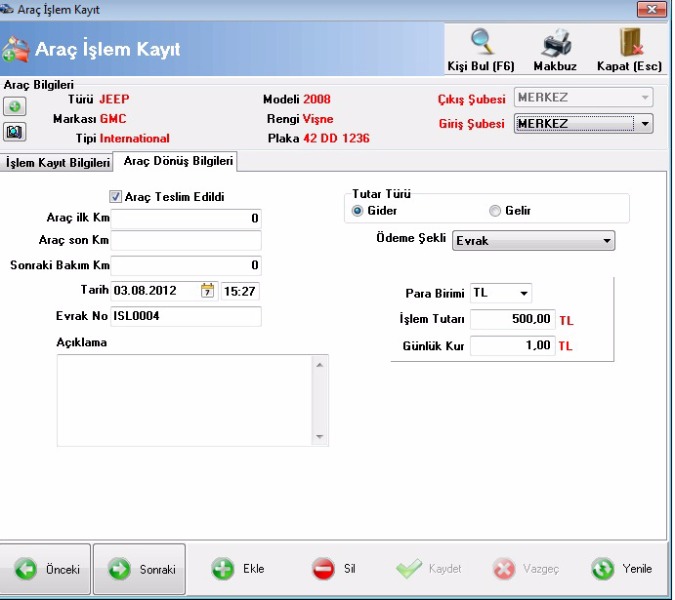Uncheck the Araç Teslim Edildi checkbox

pyautogui.click(x=116, y=197)
